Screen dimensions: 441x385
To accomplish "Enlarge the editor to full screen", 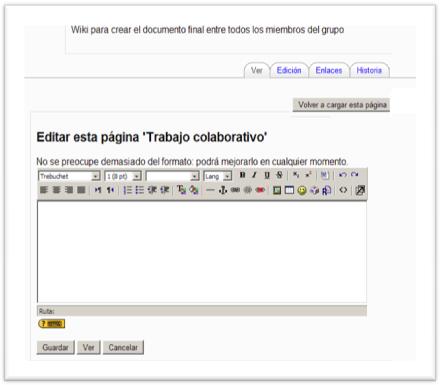I will (x=360, y=190).
